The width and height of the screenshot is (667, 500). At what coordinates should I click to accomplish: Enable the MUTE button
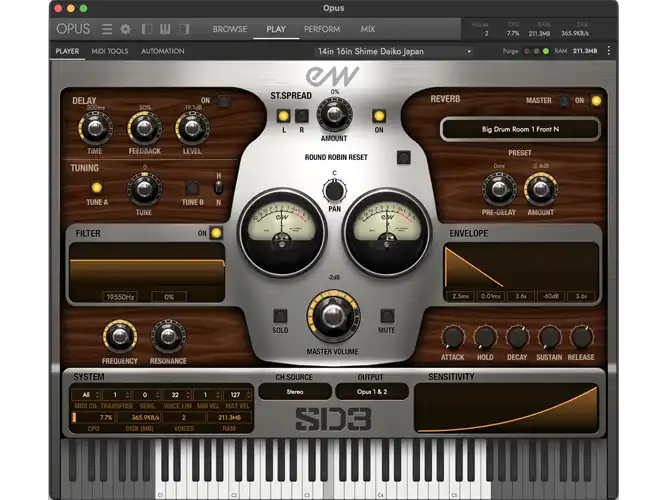(387, 316)
